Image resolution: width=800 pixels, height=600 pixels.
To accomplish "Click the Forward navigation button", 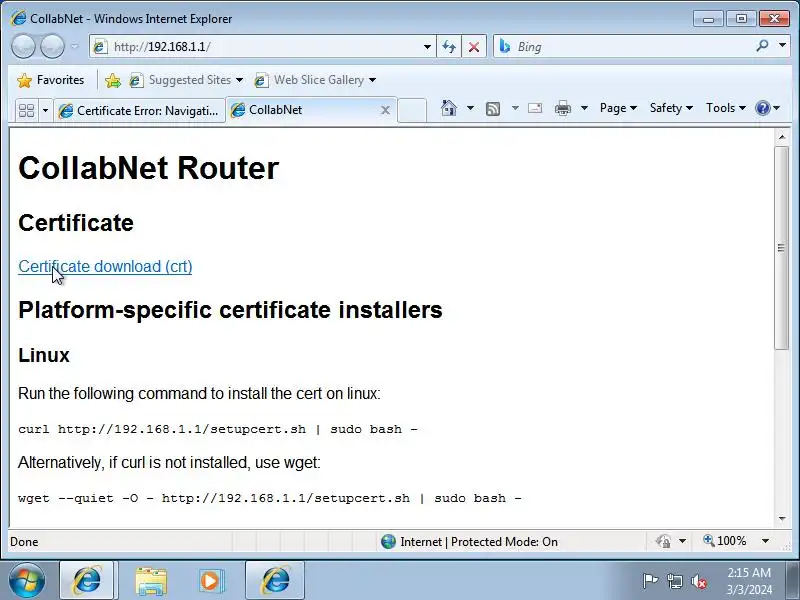I will pos(52,46).
